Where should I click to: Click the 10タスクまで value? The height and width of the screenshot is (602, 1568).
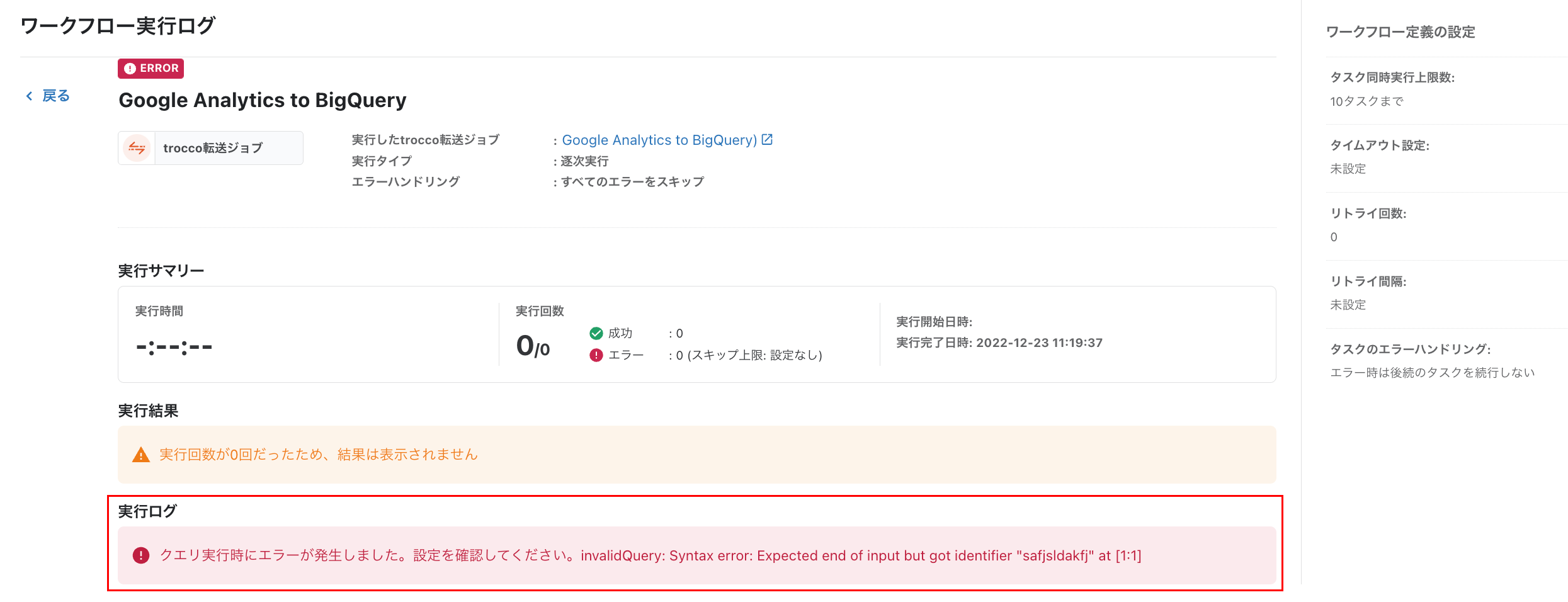1366,101
